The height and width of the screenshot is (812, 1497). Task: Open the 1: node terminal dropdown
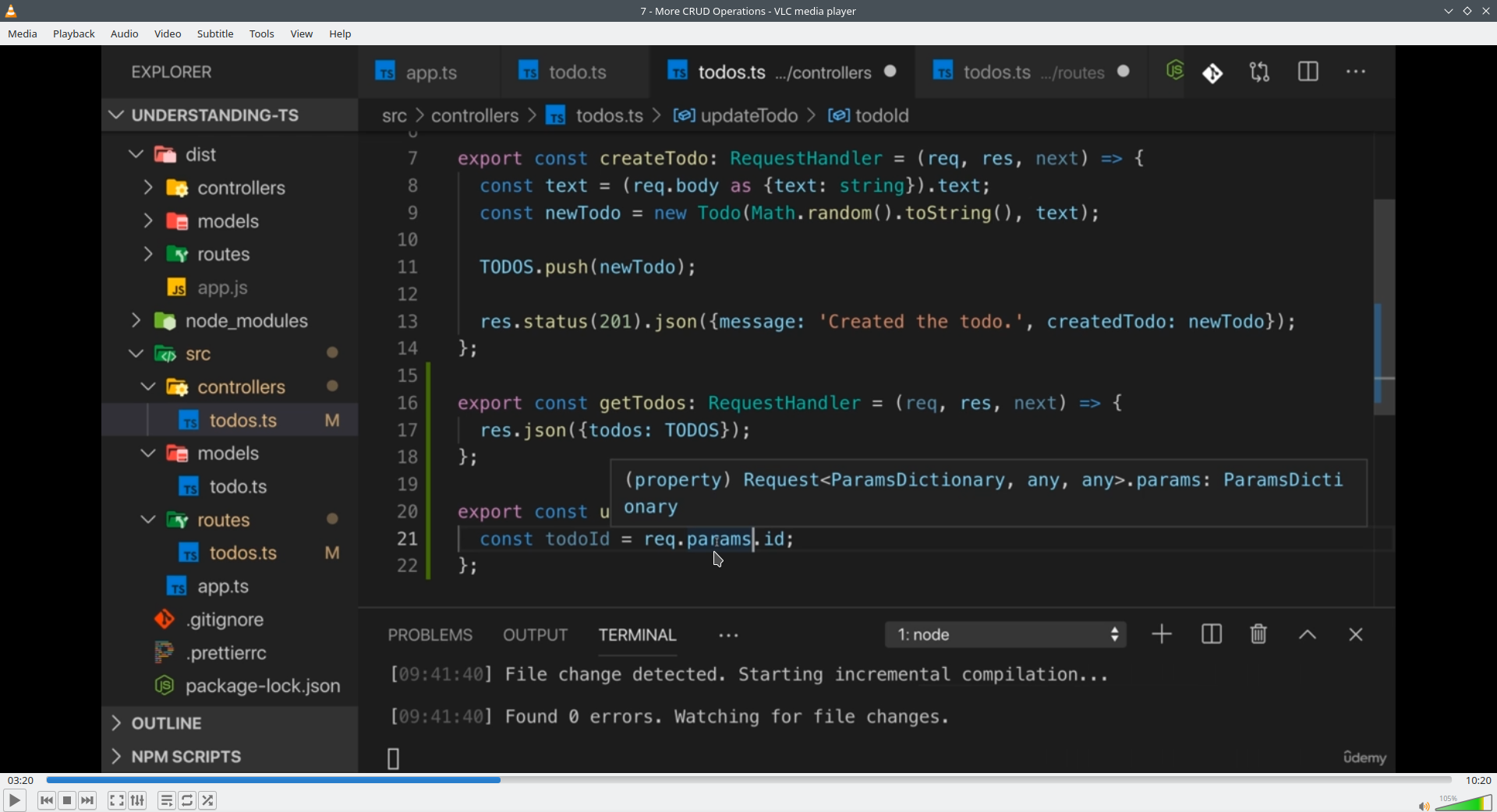point(1006,634)
